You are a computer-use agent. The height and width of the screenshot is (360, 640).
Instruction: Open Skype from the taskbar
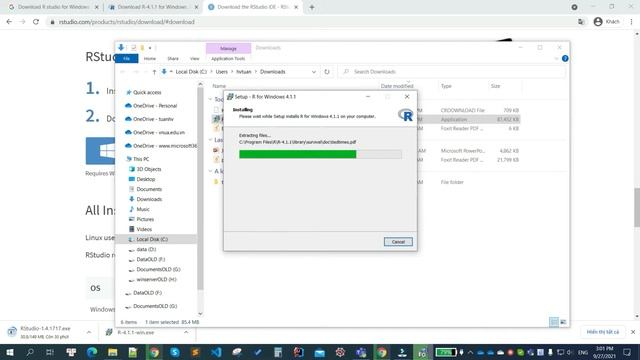175,352
